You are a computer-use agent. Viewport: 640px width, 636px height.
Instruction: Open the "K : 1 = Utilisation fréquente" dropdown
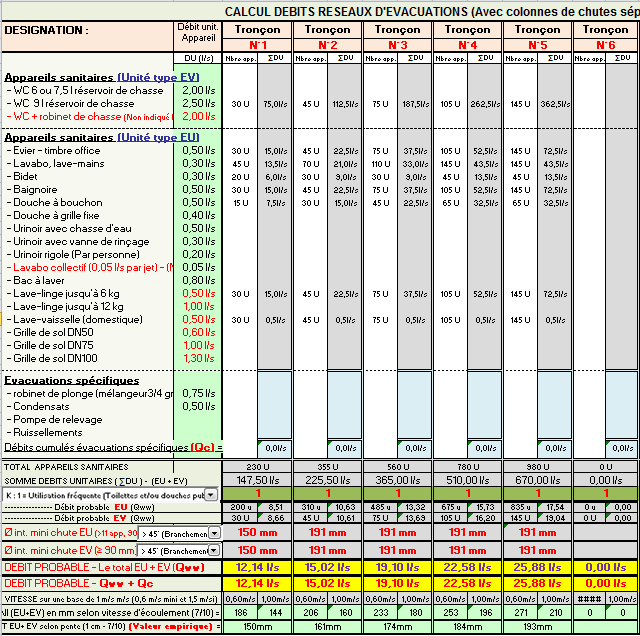pos(212,494)
